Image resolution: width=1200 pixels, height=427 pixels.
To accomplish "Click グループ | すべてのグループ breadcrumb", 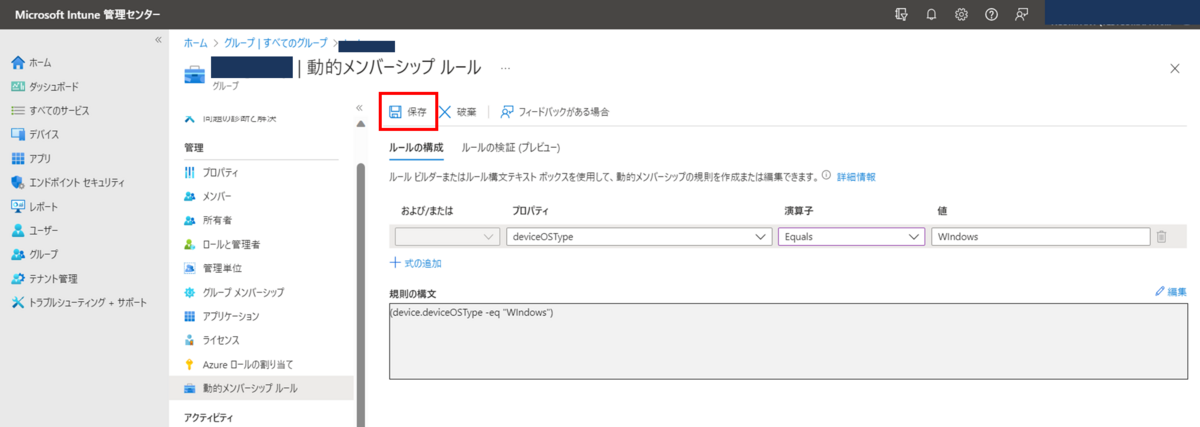I will pyautogui.click(x=275, y=44).
